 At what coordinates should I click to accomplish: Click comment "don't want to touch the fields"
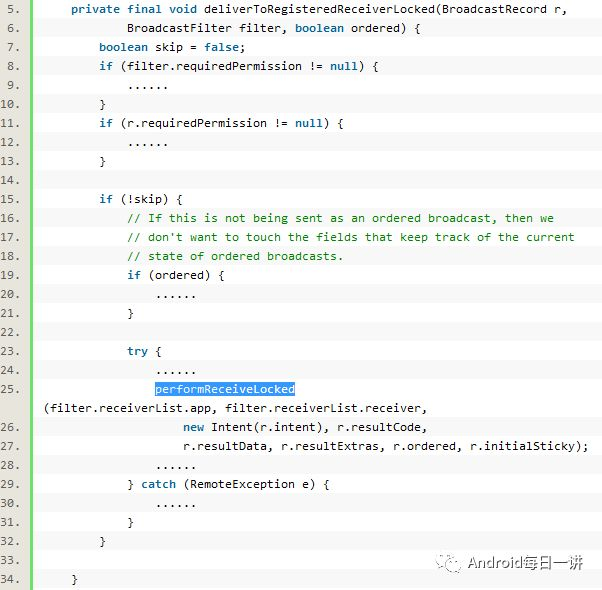click(253, 237)
